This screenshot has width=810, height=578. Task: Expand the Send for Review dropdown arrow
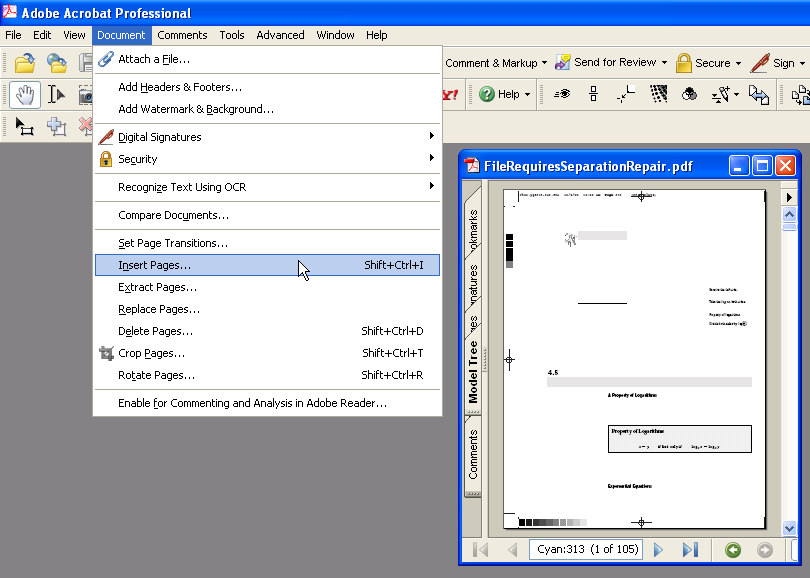point(664,63)
